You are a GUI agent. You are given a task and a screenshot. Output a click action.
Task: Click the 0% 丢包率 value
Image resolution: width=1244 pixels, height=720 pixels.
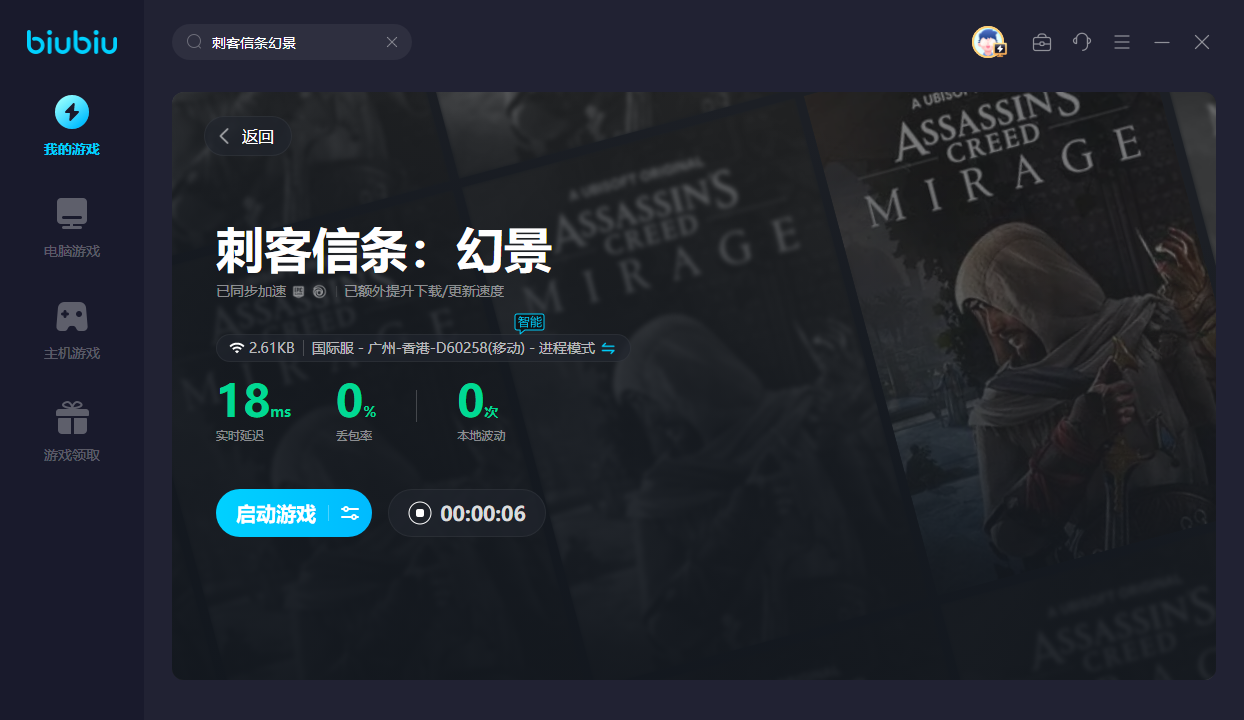[x=356, y=401]
